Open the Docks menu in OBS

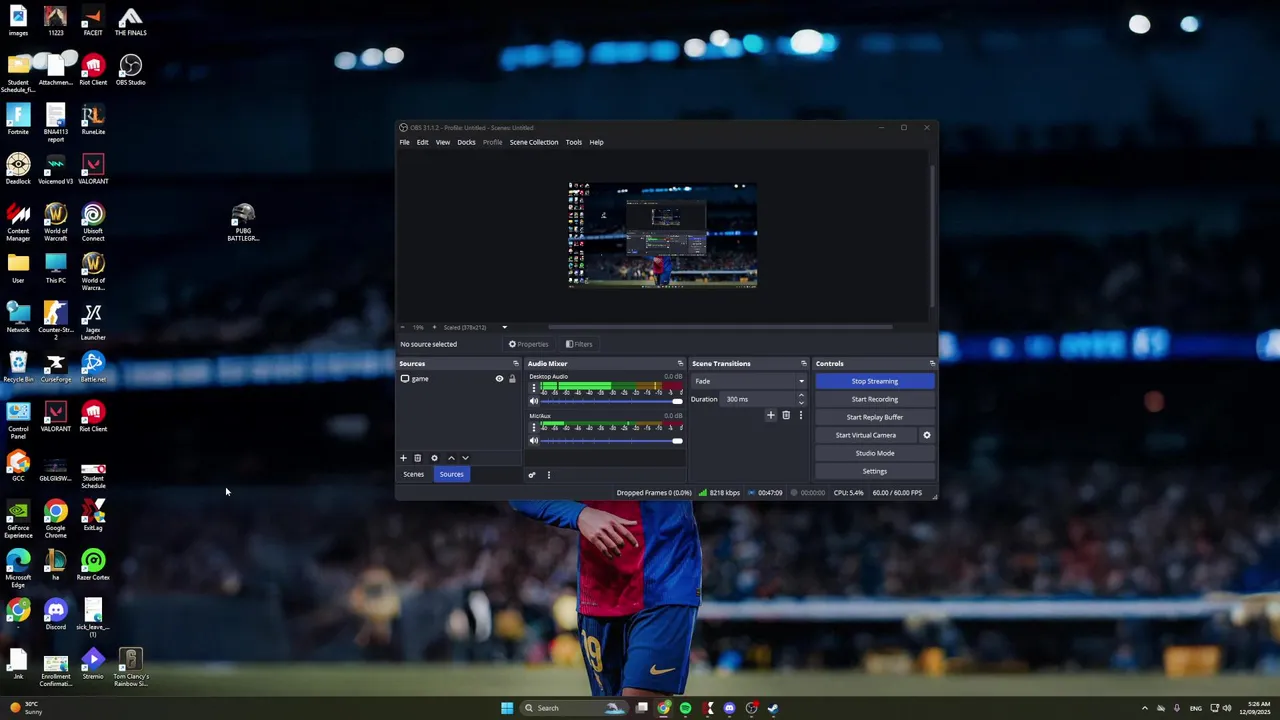[466, 142]
